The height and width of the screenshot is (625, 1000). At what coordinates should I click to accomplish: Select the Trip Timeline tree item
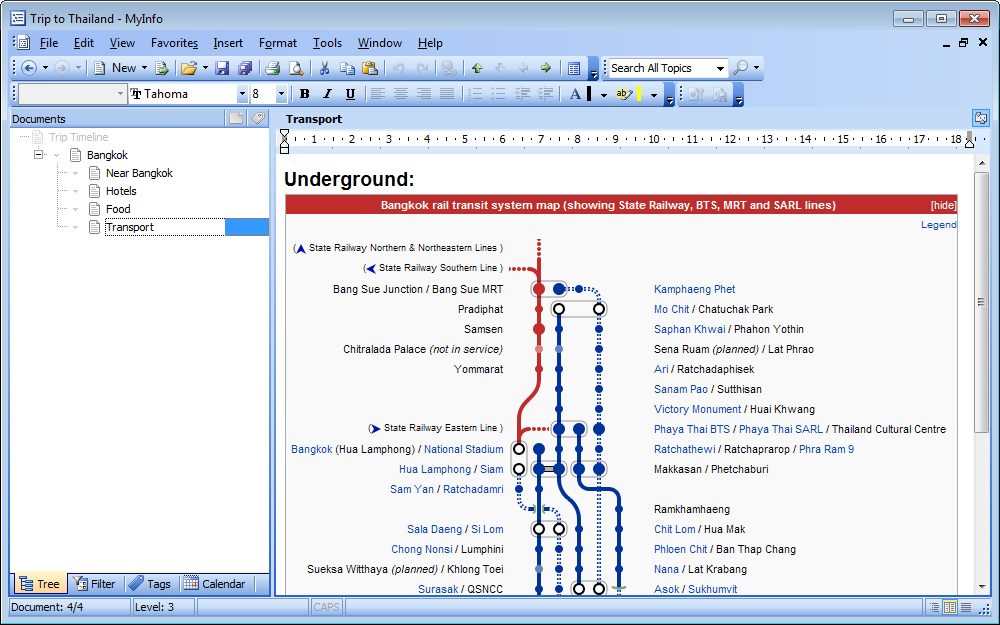(78, 137)
